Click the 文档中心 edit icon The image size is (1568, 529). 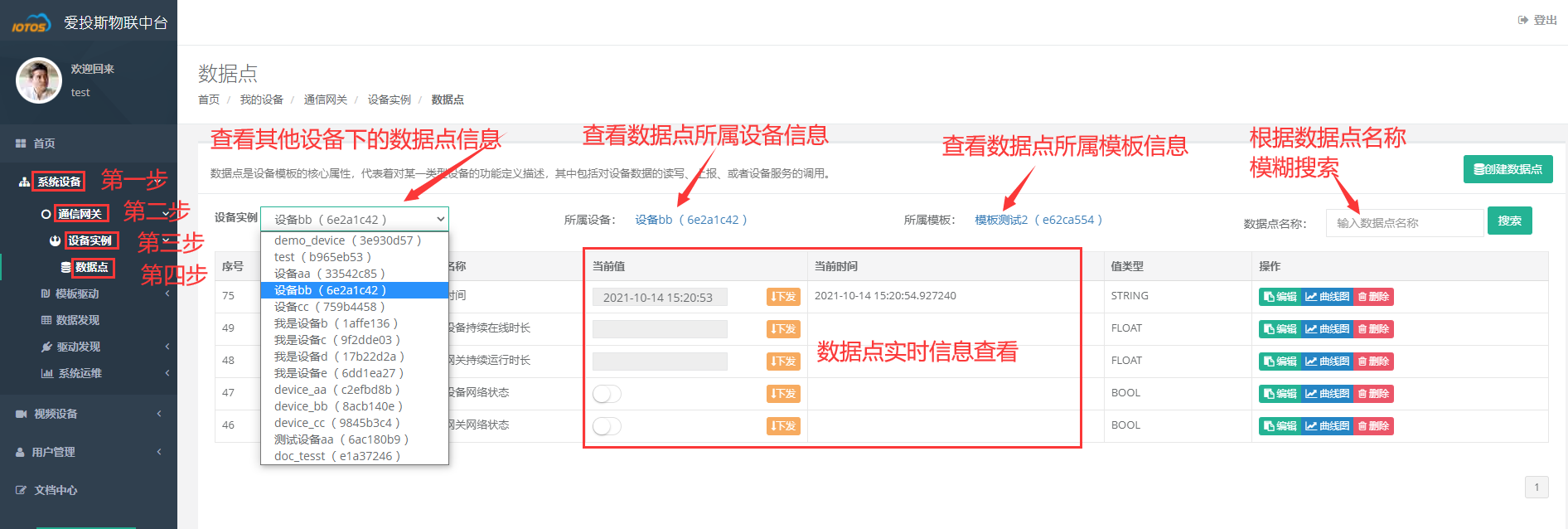(x=21, y=490)
